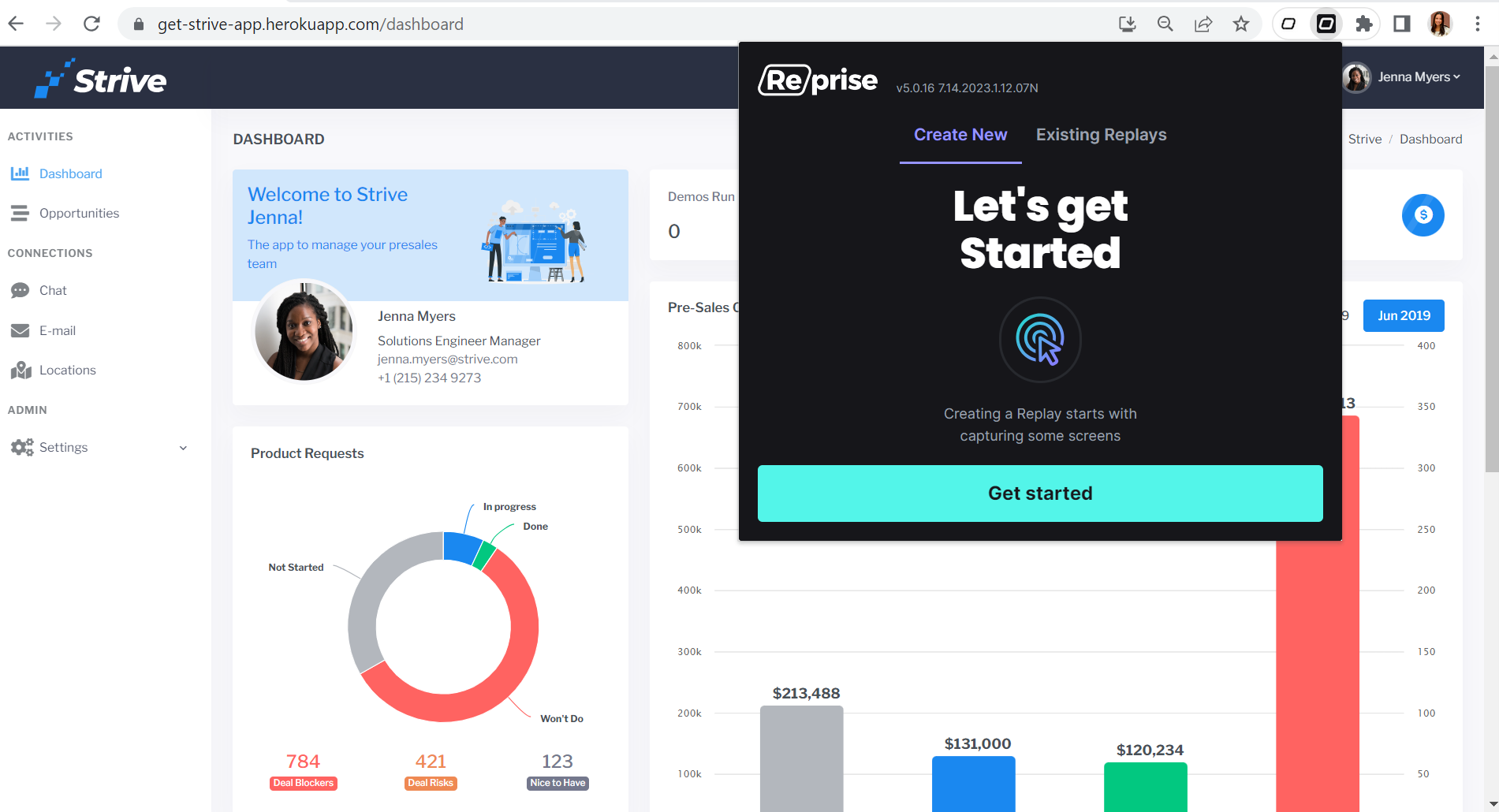
Task: Bookmark this page with the star icon
Action: coord(1241,24)
